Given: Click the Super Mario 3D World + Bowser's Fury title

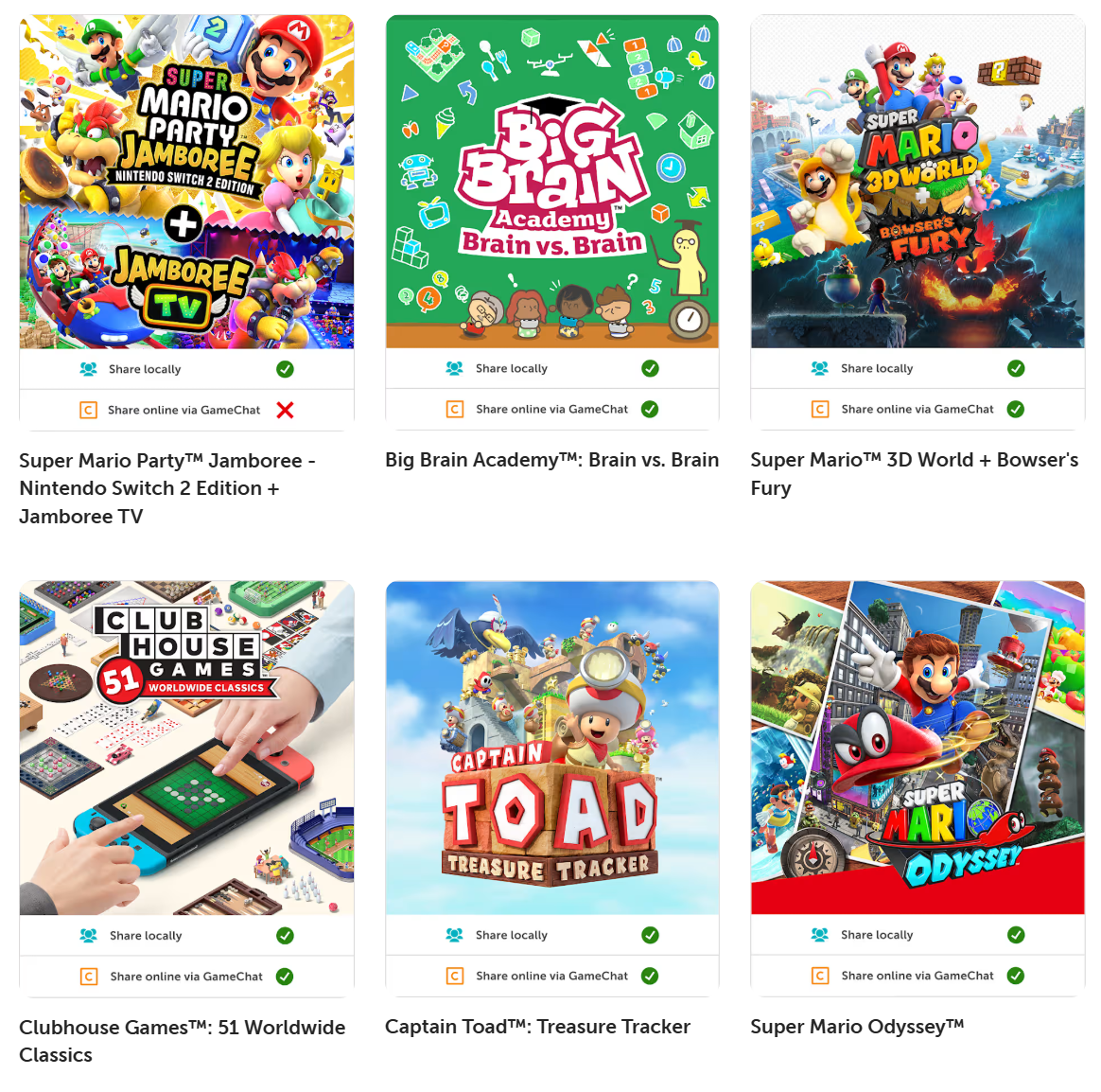Looking at the screenshot, I should click(915, 474).
